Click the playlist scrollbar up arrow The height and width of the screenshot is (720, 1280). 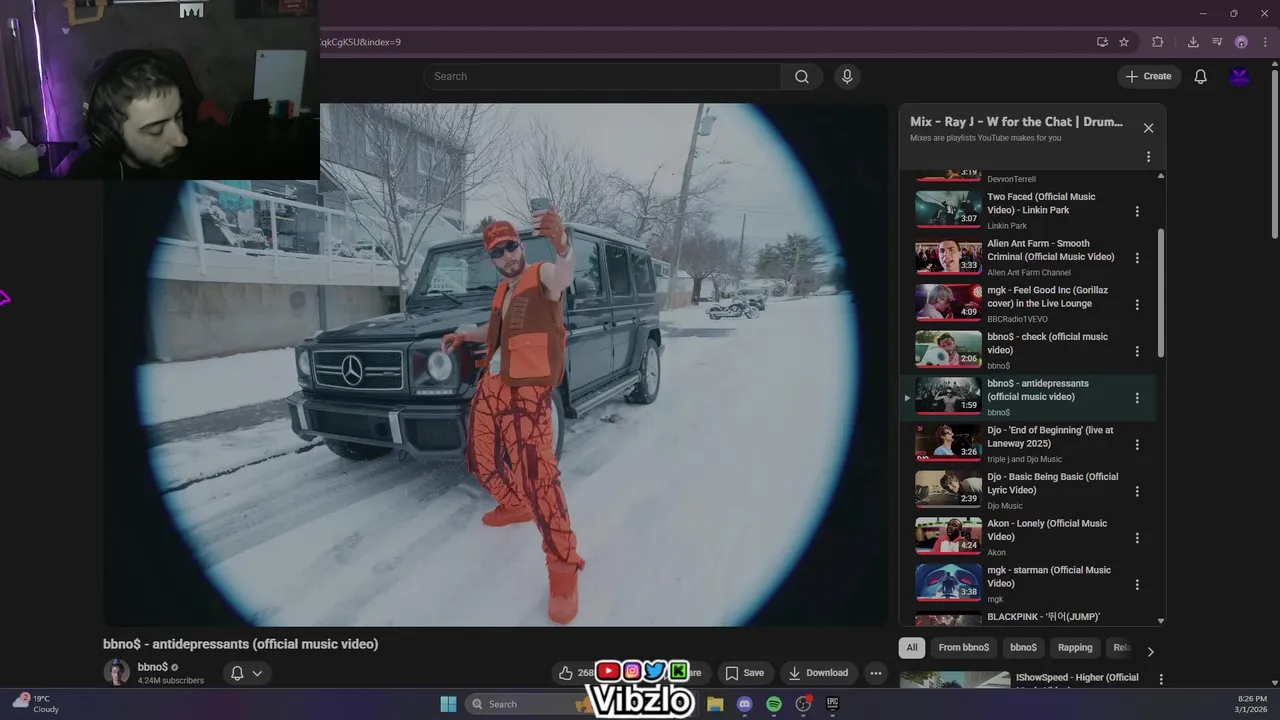(1160, 176)
